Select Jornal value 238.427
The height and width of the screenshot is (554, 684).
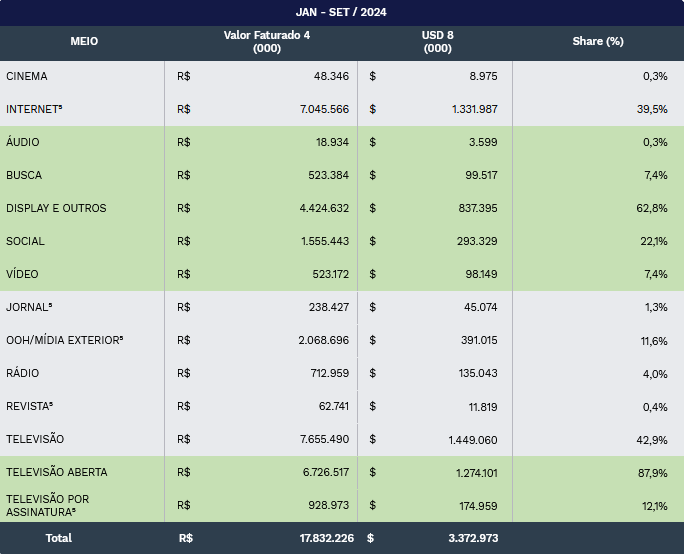[x=329, y=307]
